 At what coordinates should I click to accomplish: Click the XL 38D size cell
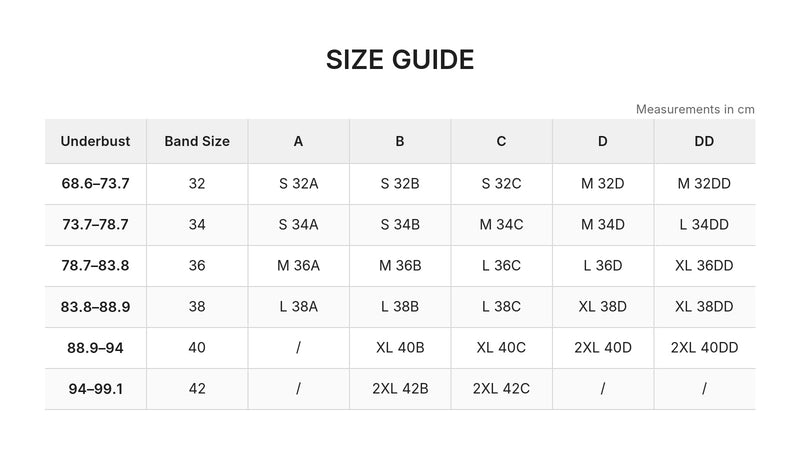tap(603, 307)
